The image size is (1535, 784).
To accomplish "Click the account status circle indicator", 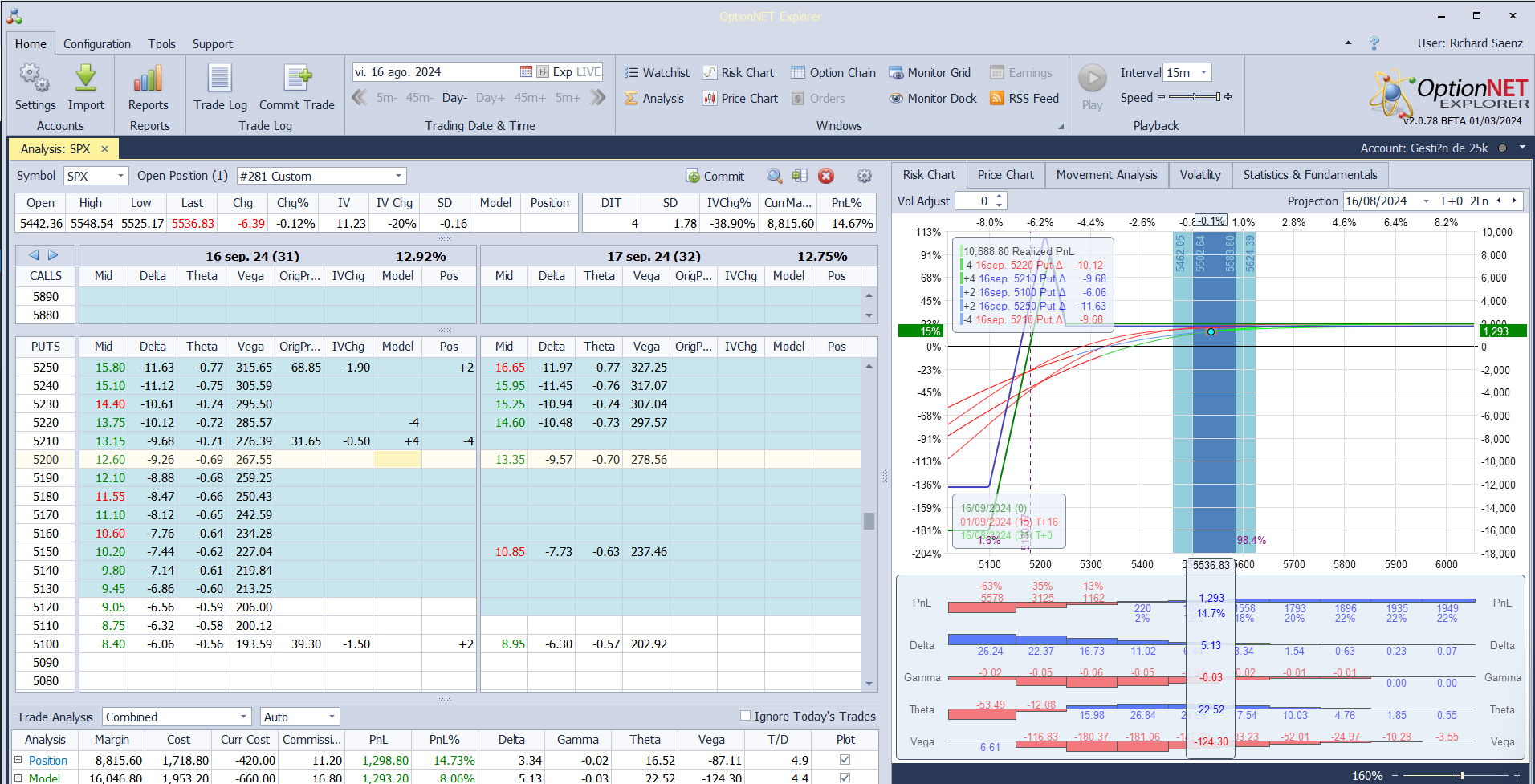I will [x=1502, y=148].
